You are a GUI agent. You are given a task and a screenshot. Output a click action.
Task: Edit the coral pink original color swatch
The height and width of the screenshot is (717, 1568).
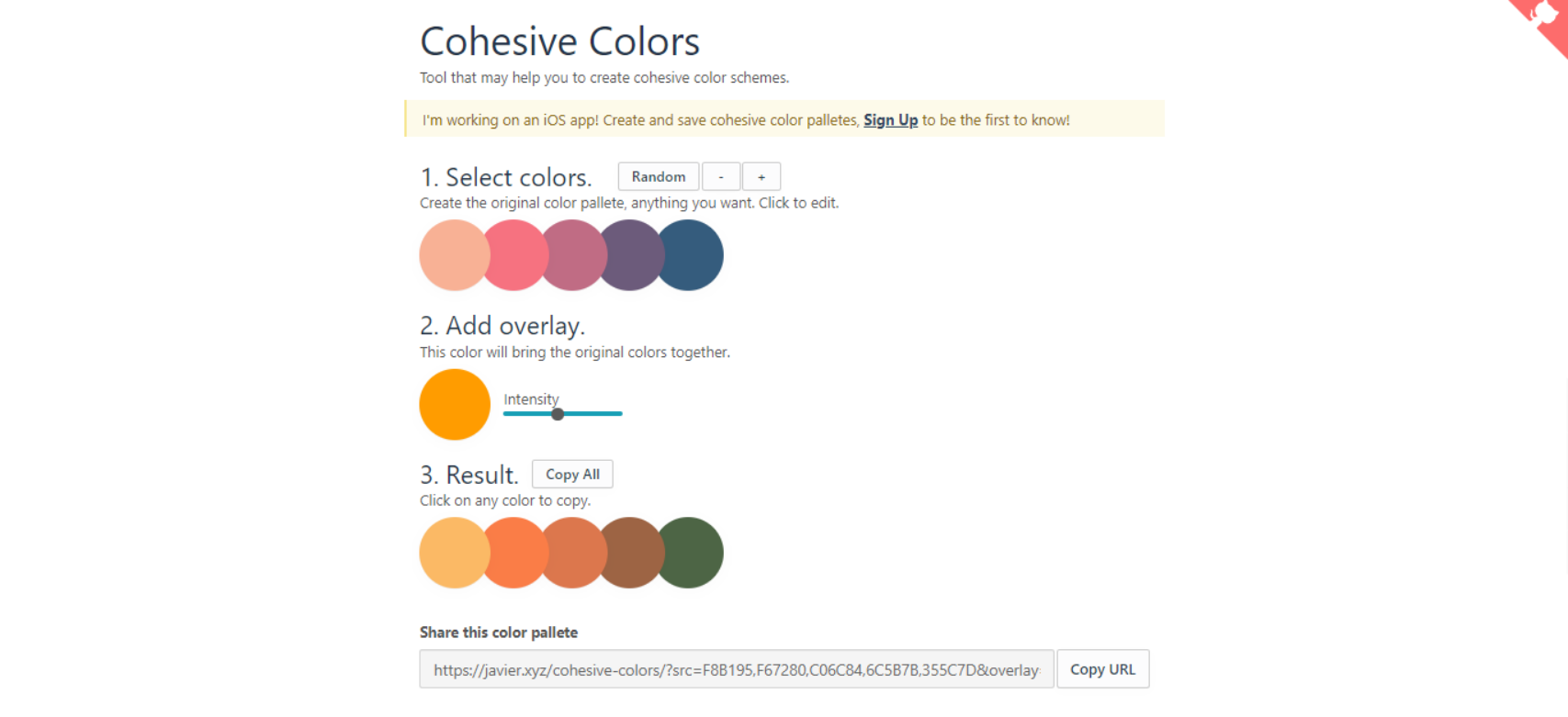511,255
